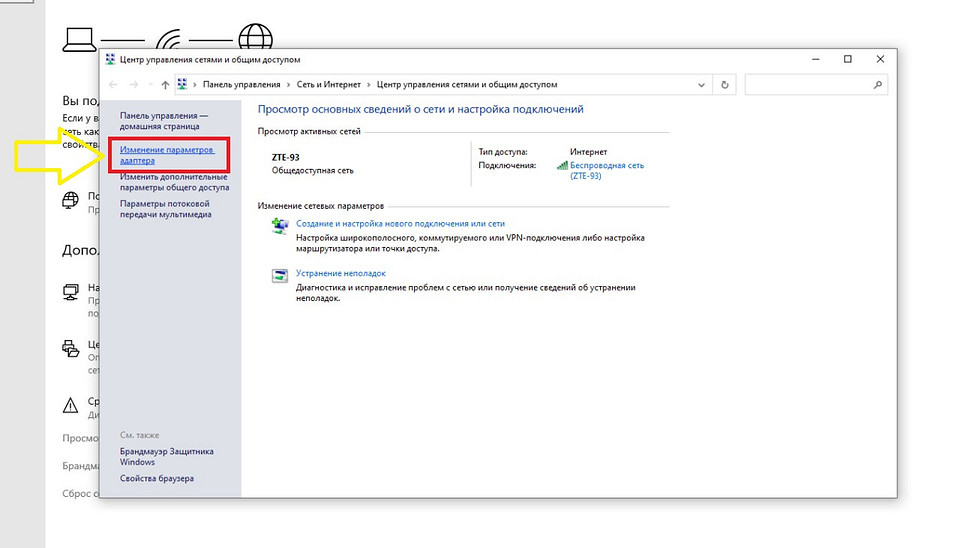Screen dimensions: 960x548
Task: Open Беспроводная сеть (ZTE-93) connection link
Action: 606,170
